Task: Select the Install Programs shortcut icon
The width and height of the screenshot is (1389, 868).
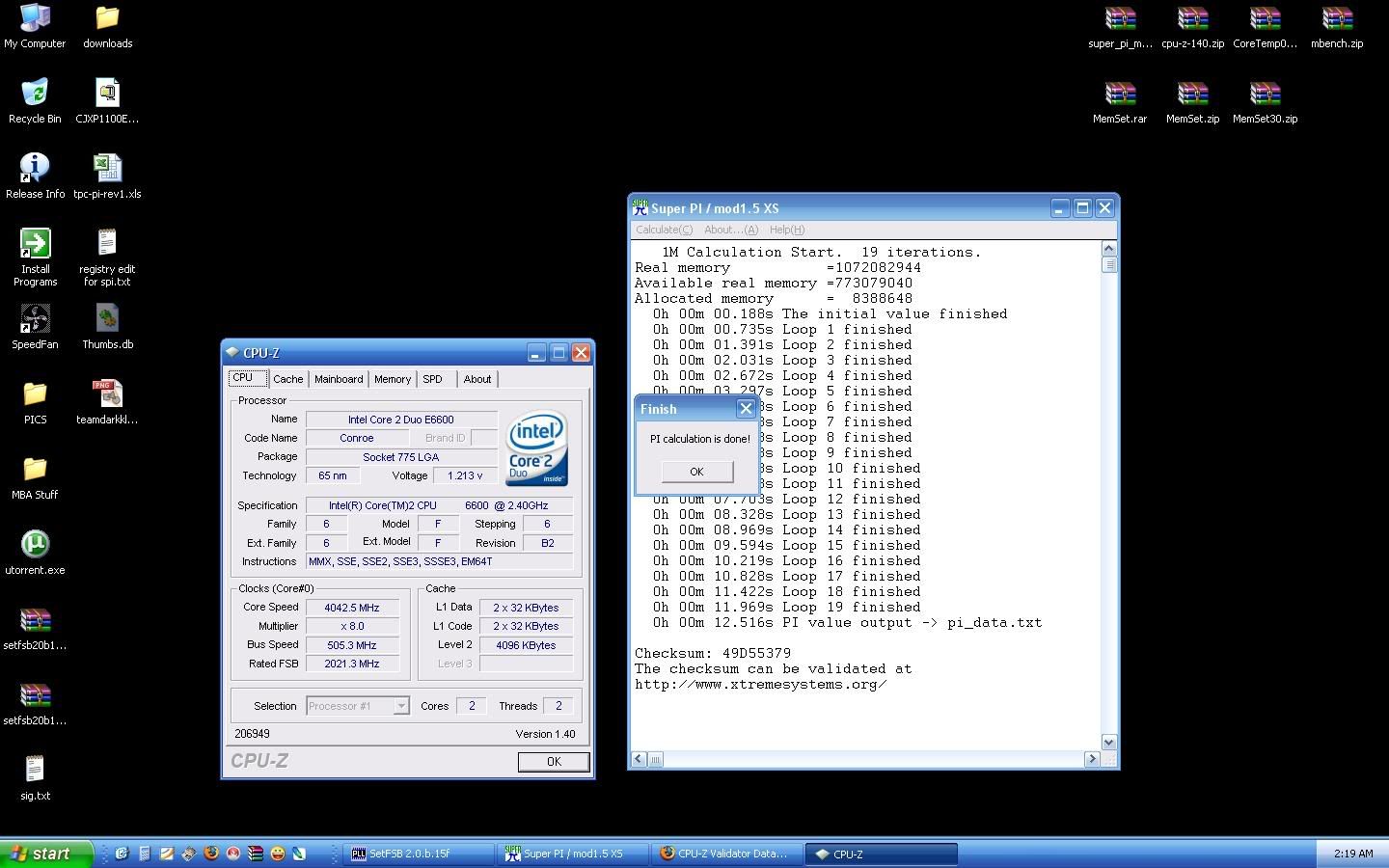Action: [35, 258]
